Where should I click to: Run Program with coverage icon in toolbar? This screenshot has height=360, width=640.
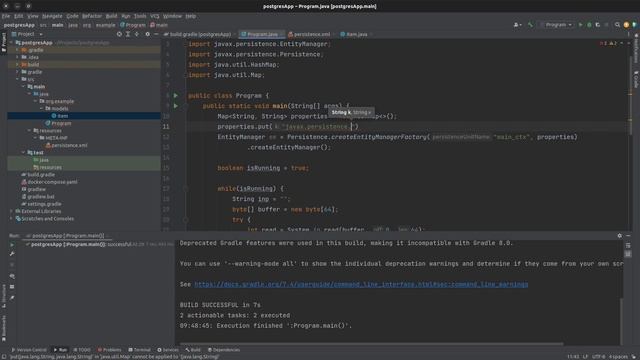pos(598,25)
